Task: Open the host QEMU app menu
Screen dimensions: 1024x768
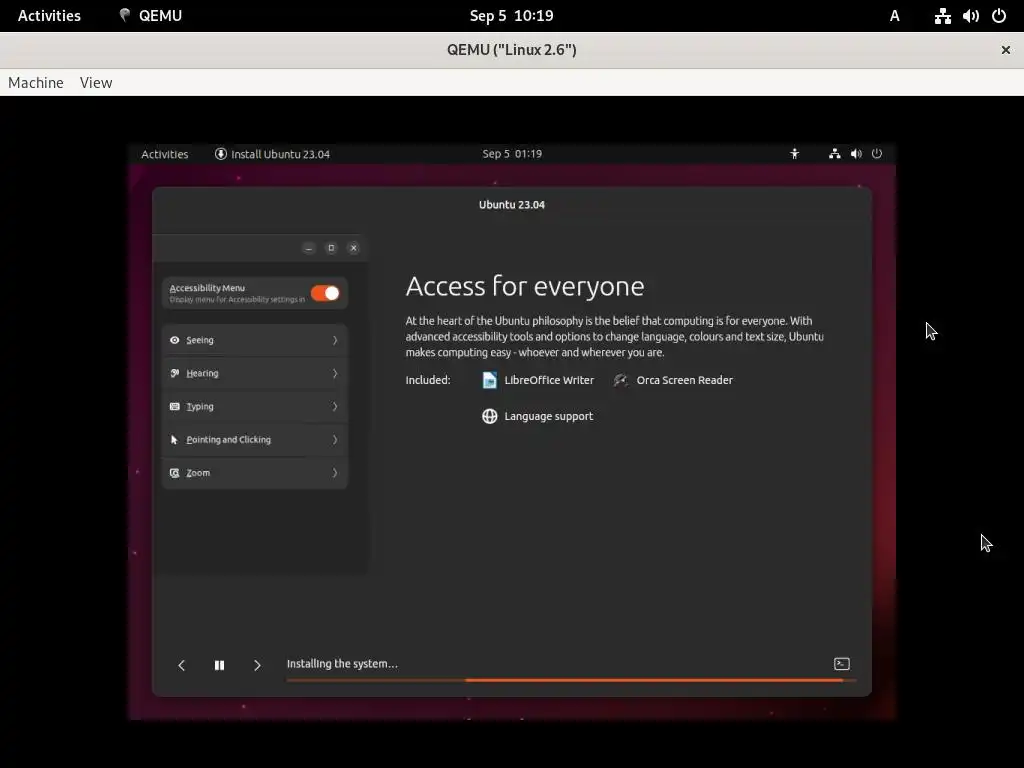Action: click(150, 16)
